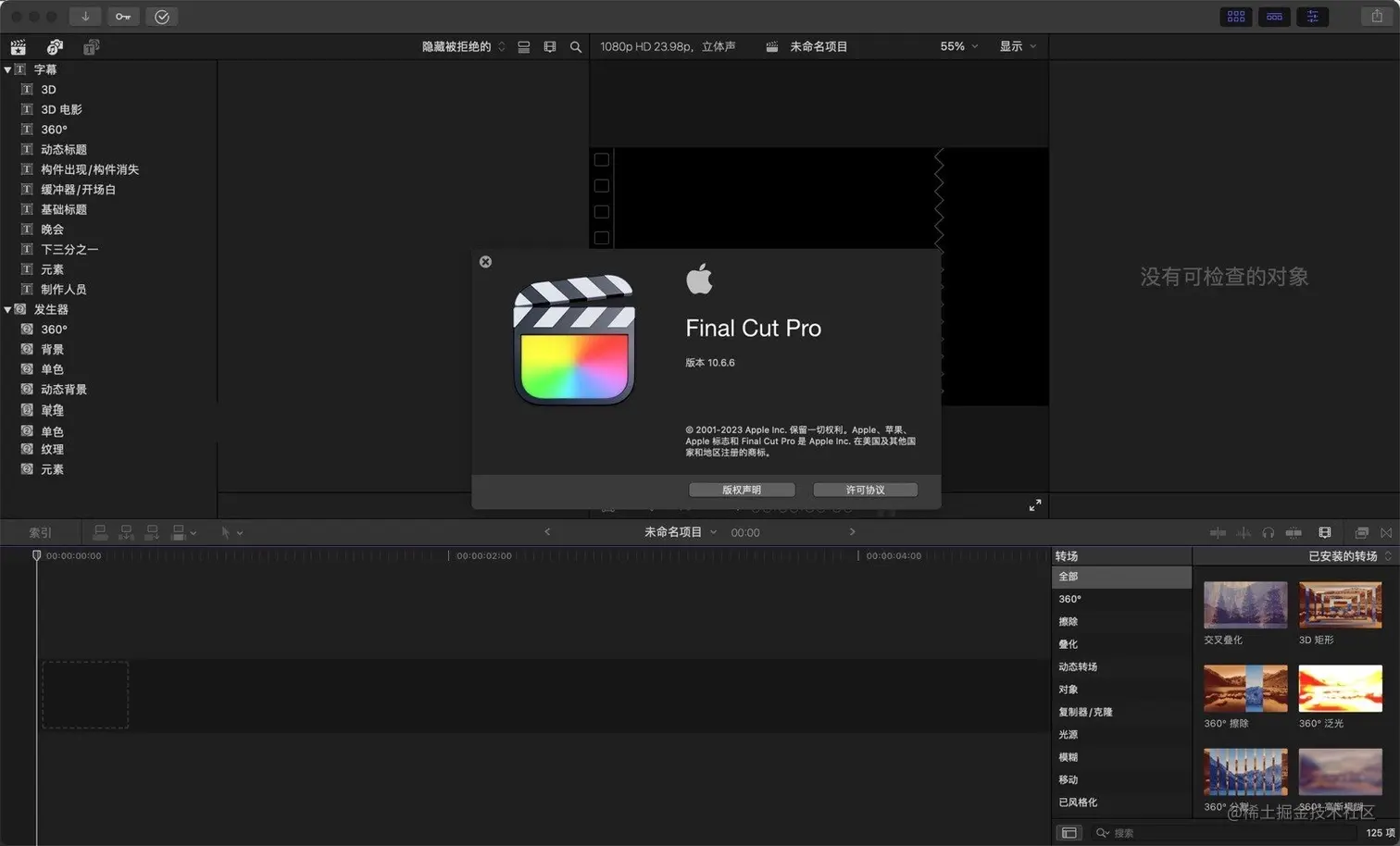Click the viewer fullscreen arrows icon

pos(1035,504)
